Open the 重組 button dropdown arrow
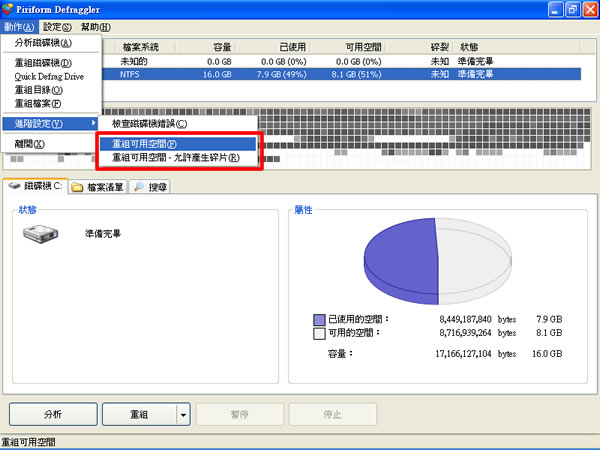The image size is (600, 450). click(183, 414)
